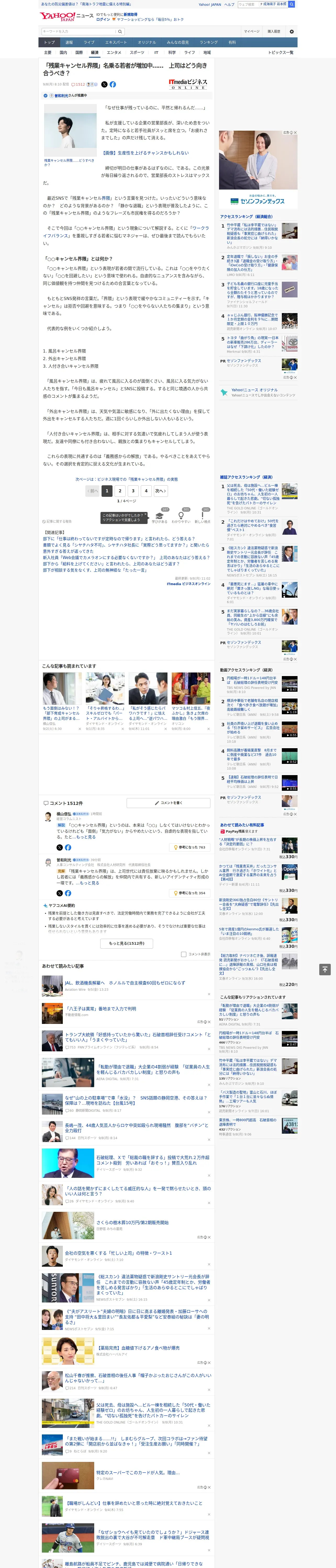The image size is (336, 1568).
Task: Click 記事に関する報告 report icon link
Action: (57, 522)
